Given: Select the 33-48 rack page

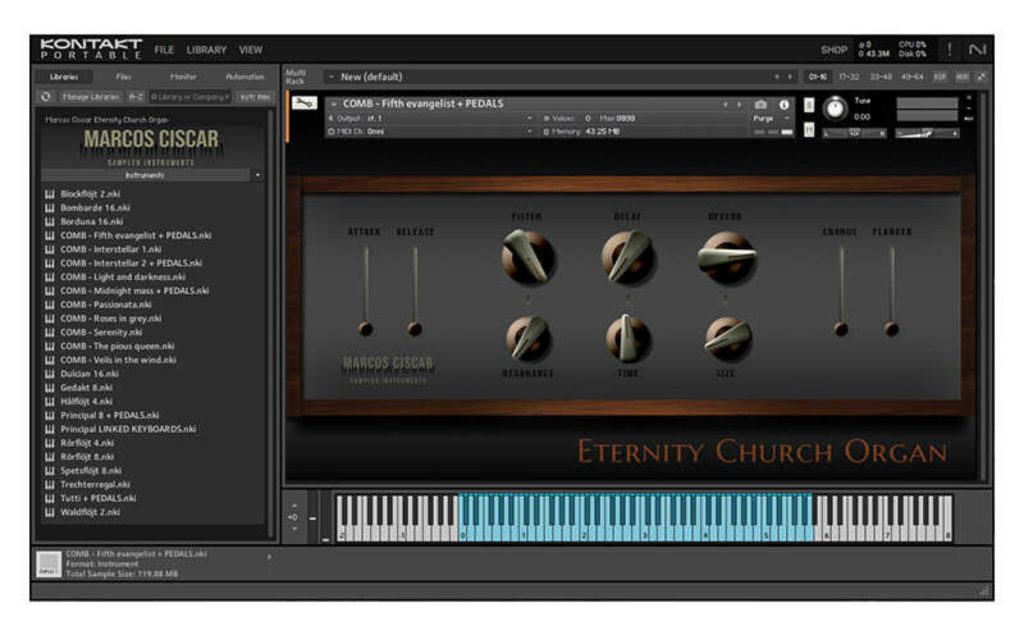Looking at the screenshot, I should (881, 77).
